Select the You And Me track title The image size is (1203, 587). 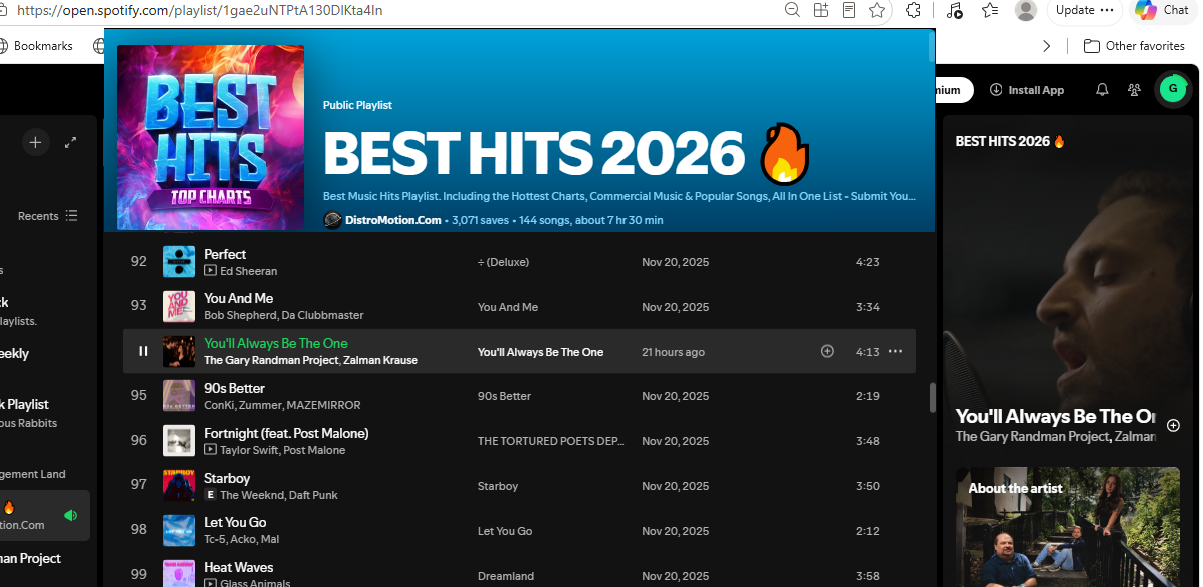point(239,298)
